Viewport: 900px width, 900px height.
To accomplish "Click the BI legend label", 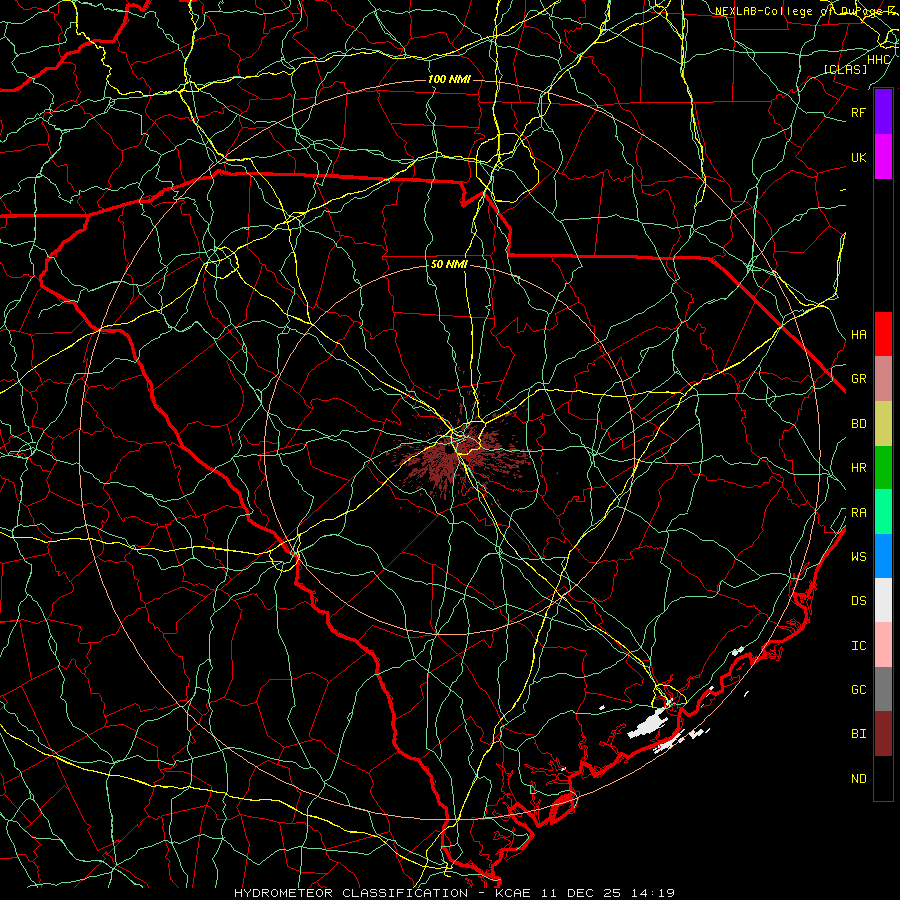I will click(x=858, y=734).
